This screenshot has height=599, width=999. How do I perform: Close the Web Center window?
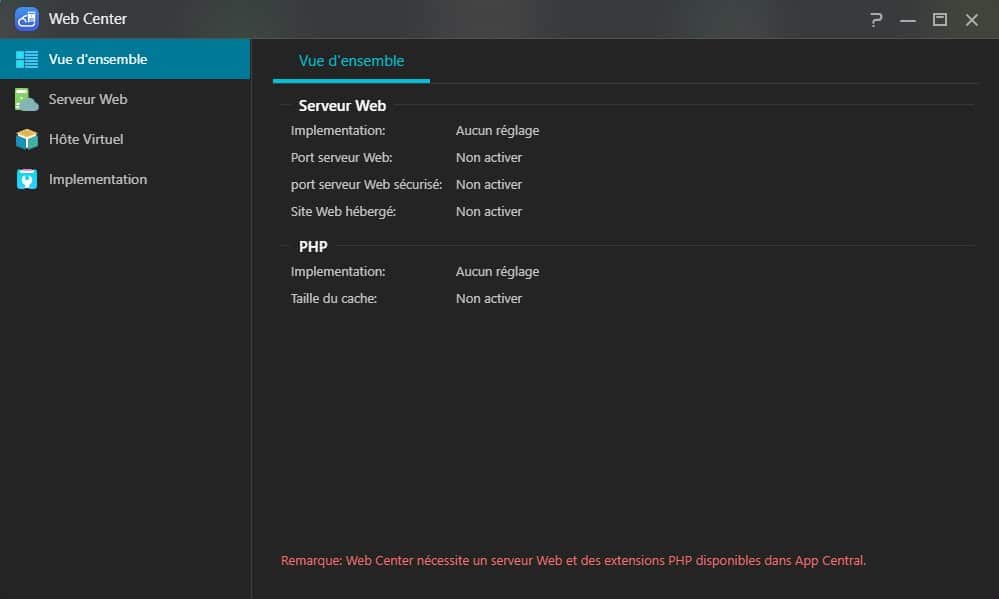click(x=972, y=20)
